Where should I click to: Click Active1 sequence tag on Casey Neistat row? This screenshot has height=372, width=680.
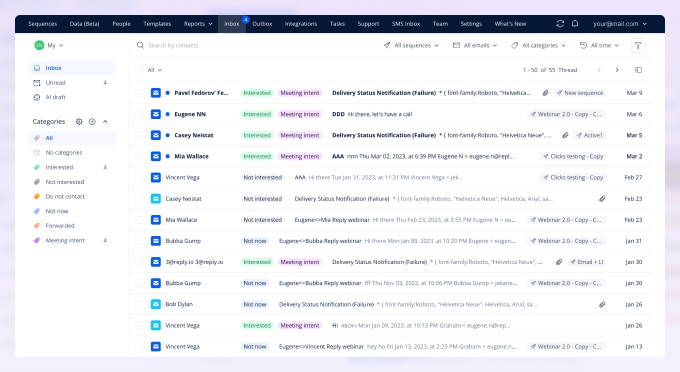click(x=589, y=135)
